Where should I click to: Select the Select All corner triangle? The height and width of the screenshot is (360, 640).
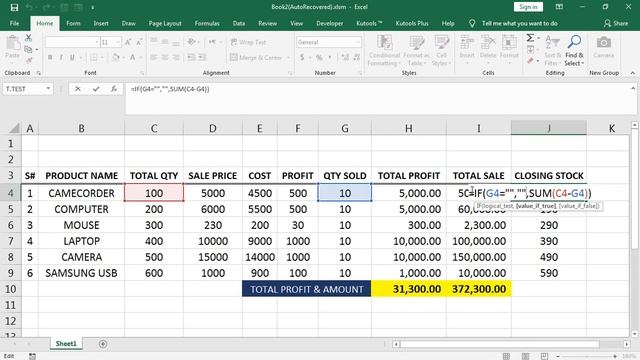[x=14, y=128]
